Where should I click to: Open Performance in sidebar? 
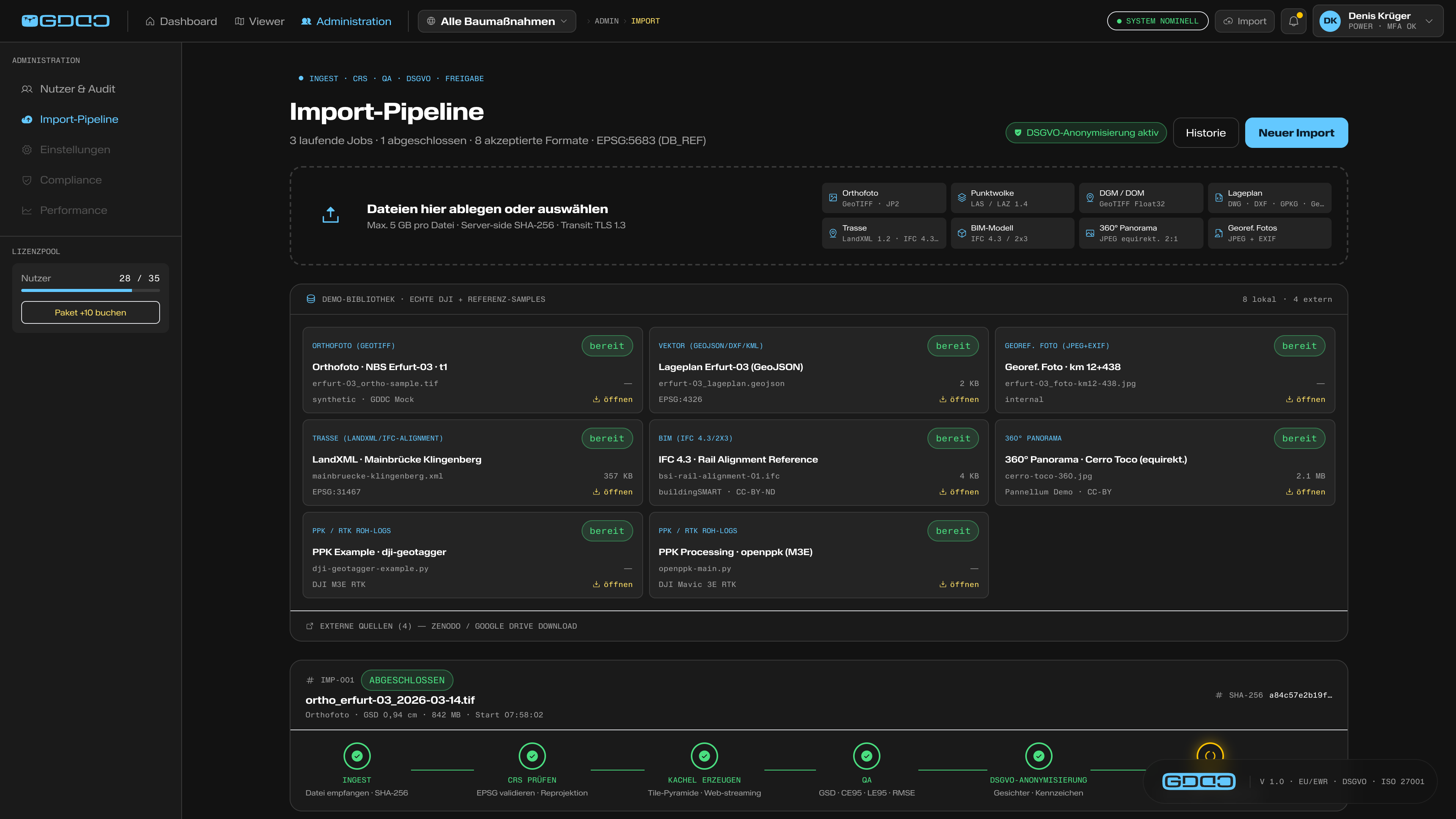[x=91, y=210]
